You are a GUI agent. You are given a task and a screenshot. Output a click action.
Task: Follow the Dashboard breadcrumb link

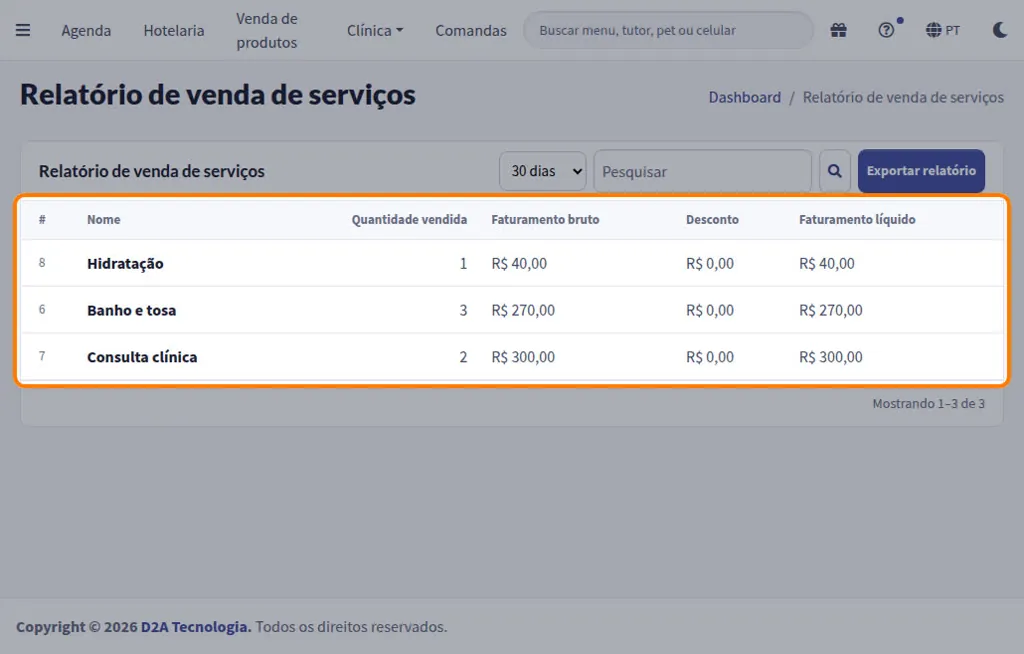[744, 97]
